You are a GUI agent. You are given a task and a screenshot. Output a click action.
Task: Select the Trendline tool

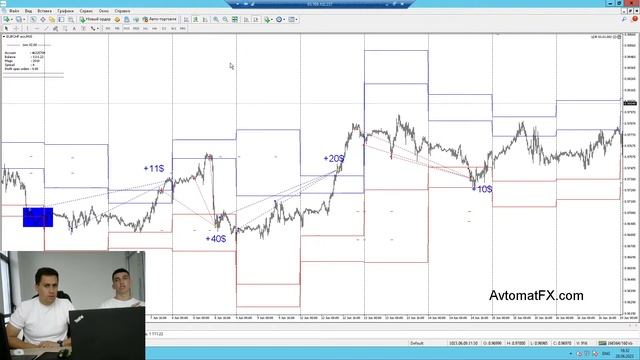pyautogui.click(x=46, y=29)
